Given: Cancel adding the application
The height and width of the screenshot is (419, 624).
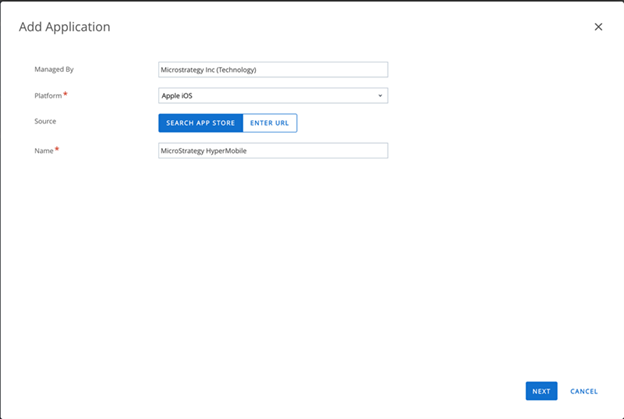Looking at the screenshot, I should [584, 391].
